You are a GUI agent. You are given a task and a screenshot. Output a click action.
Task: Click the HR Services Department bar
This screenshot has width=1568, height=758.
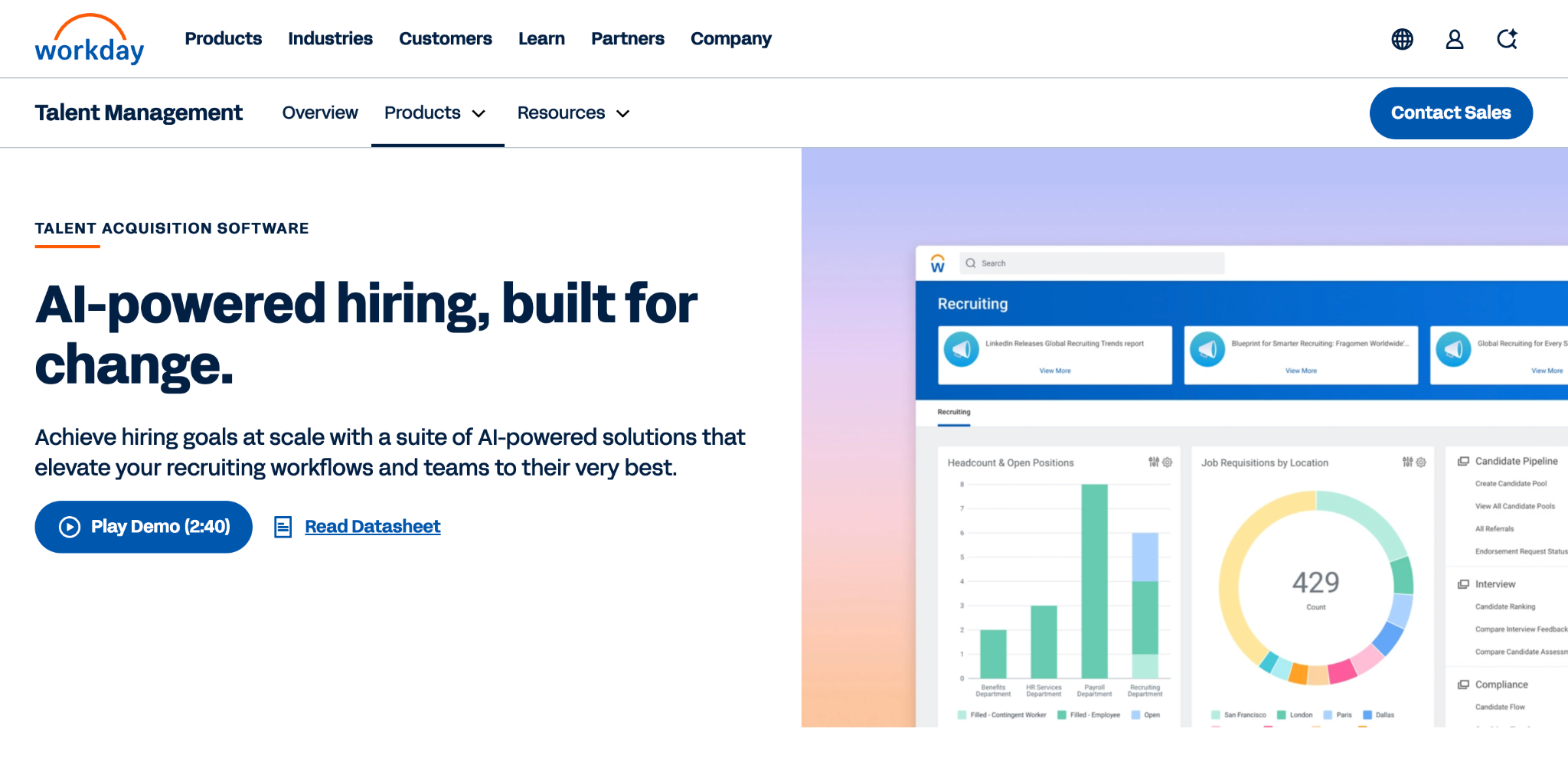click(x=1044, y=642)
